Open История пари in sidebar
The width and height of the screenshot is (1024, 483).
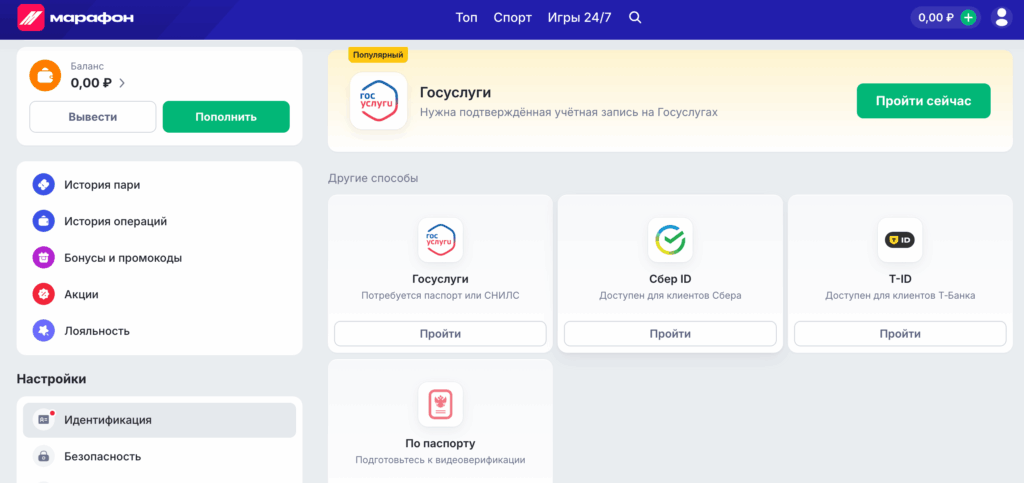click(159, 185)
